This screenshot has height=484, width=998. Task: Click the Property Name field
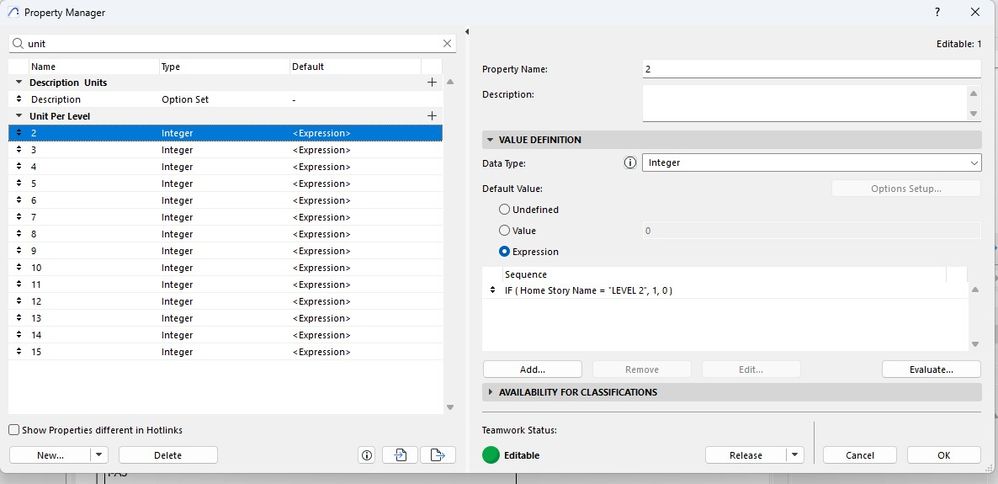pyautogui.click(x=812, y=69)
